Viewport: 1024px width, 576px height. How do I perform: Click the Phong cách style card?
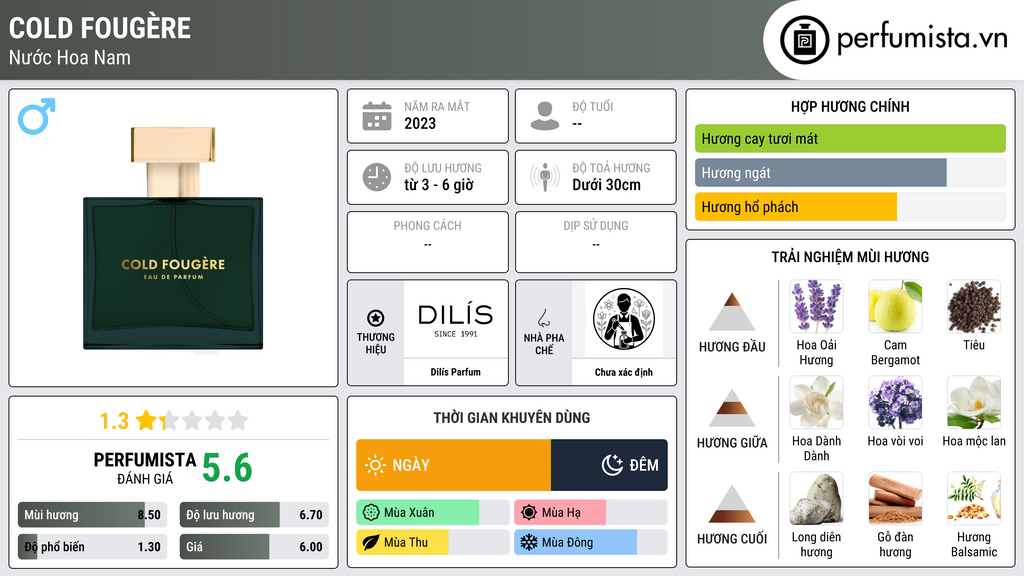pyautogui.click(x=428, y=242)
